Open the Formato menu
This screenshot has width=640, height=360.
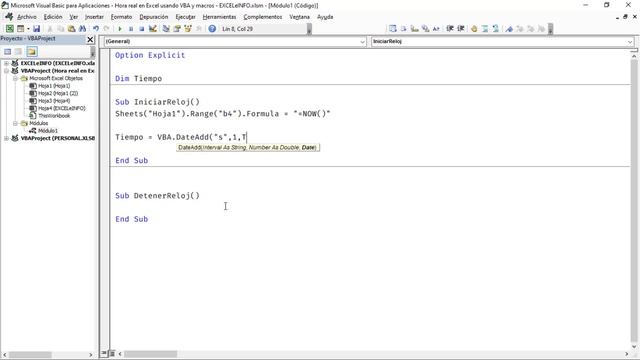click(121, 17)
